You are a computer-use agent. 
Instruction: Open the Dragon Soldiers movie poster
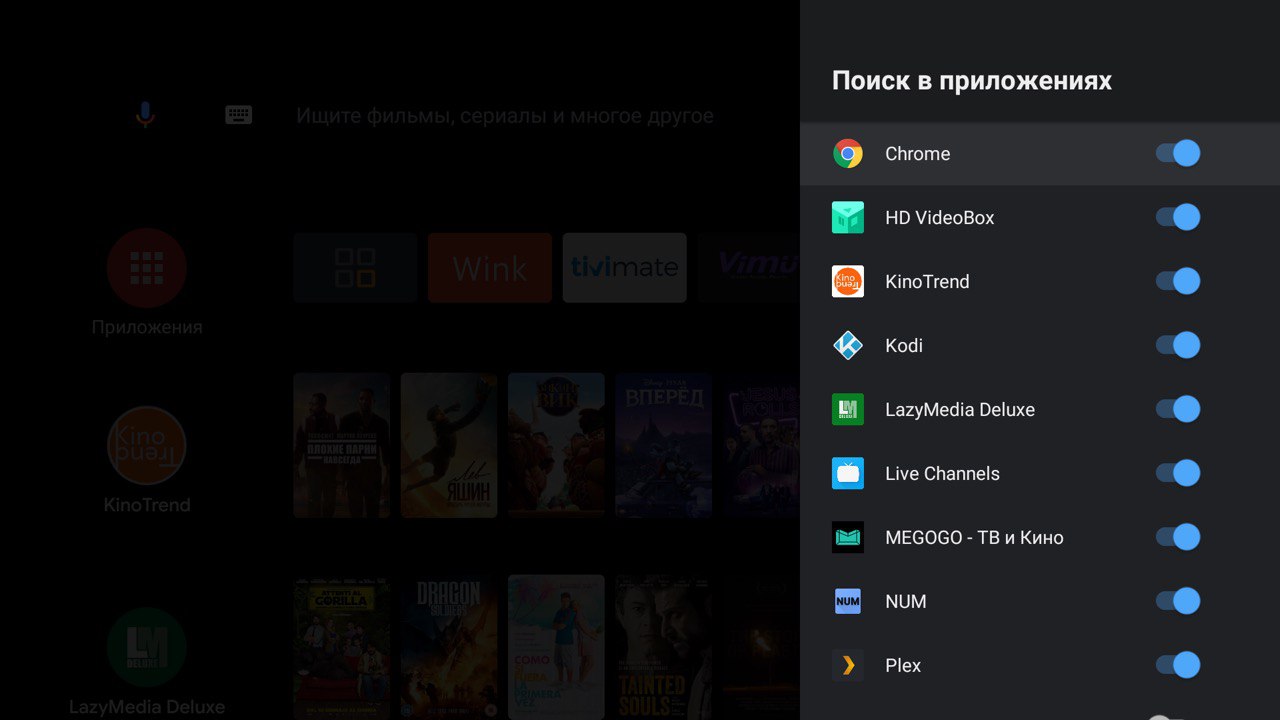[x=449, y=647]
